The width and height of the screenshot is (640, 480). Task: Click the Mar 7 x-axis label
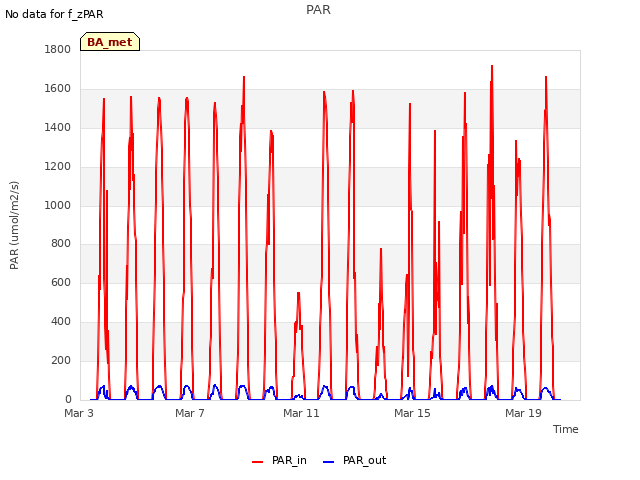pyautogui.click(x=190, y=413)
